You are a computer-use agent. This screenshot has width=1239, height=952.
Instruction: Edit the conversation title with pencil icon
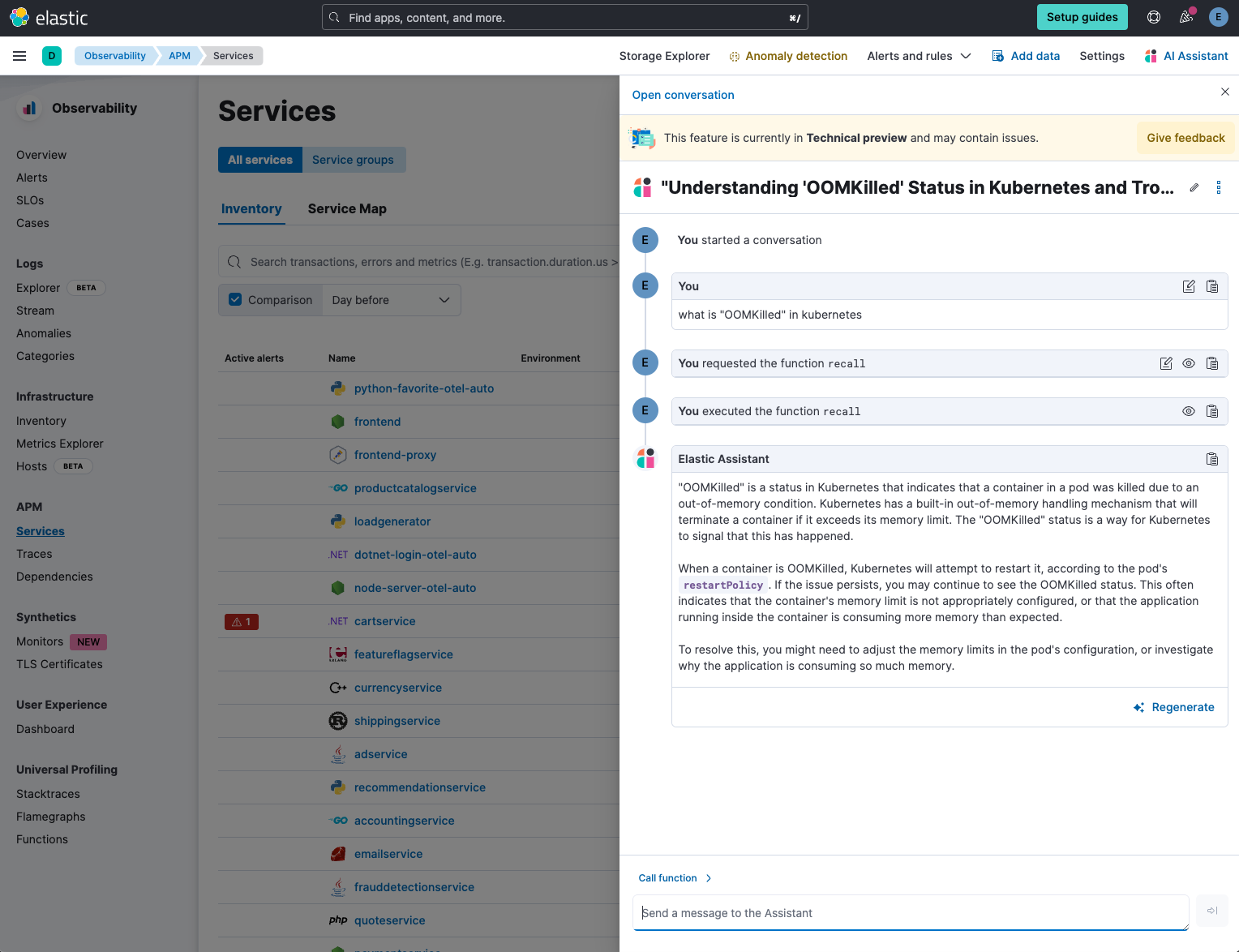pos(1194,187)
